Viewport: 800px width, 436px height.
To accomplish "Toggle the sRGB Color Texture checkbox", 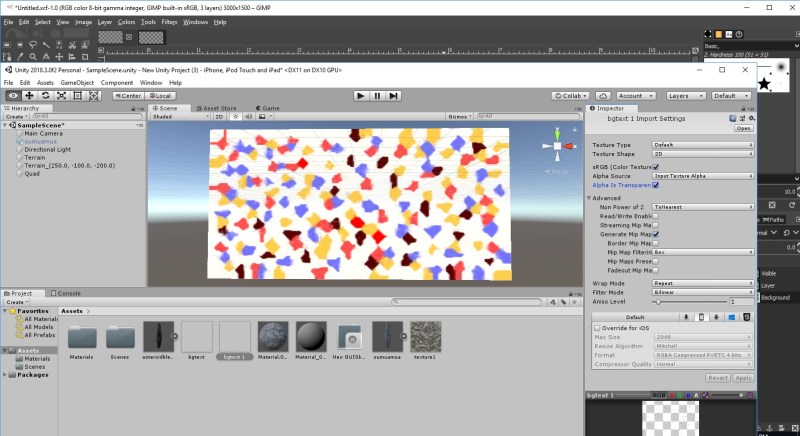I will coord(656,165).
